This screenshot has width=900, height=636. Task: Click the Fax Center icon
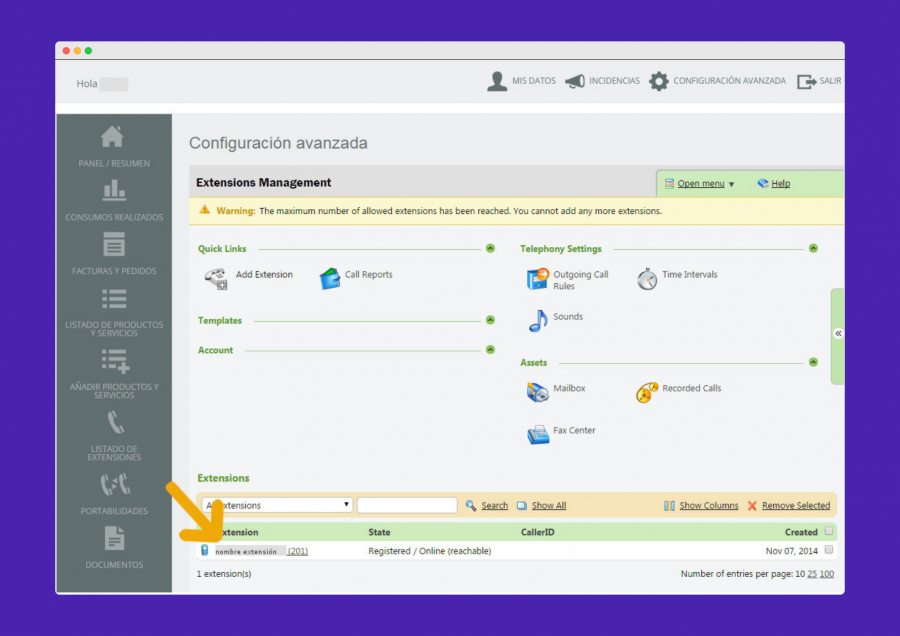[x=538, y=435]
